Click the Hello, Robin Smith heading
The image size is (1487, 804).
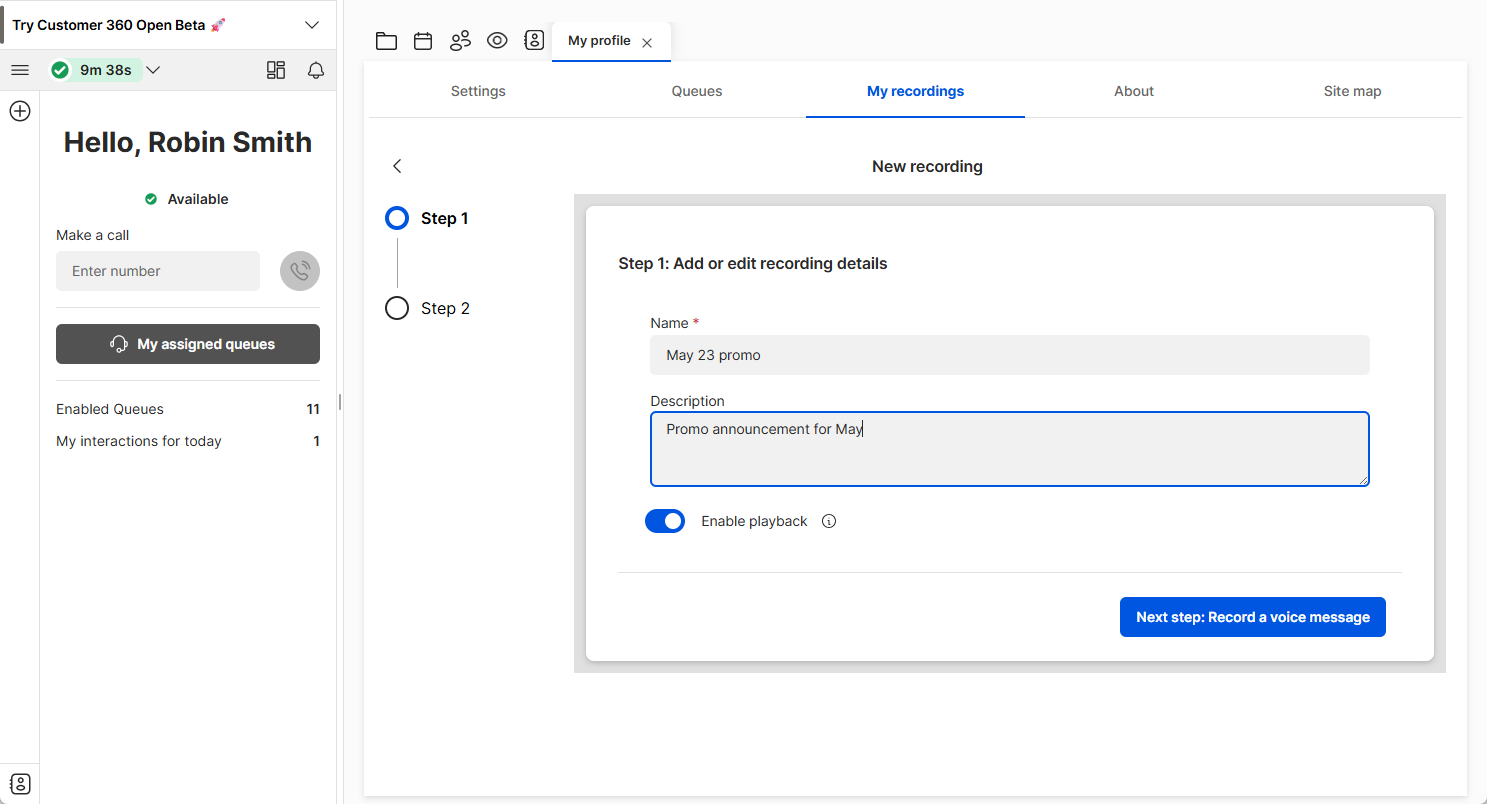(x=188, y=142)
